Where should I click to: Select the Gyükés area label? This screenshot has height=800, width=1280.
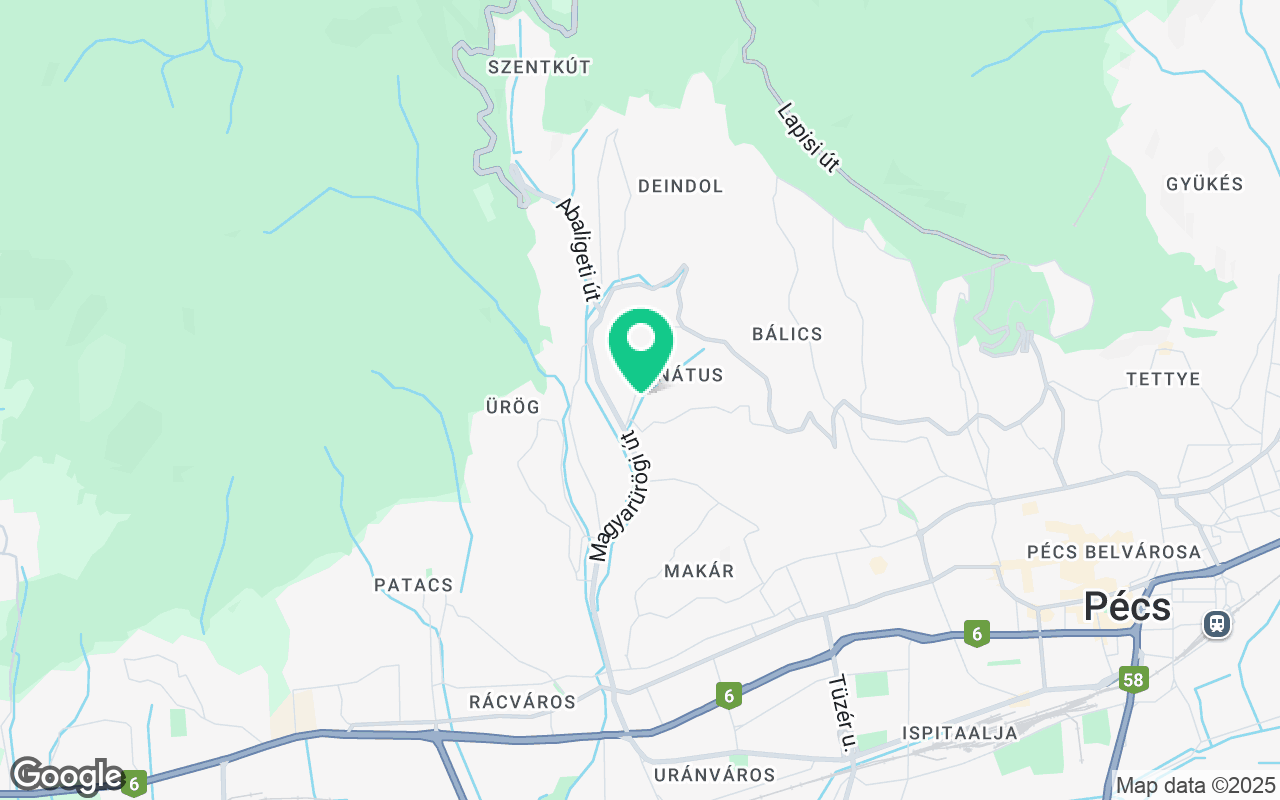(1204, 184)
